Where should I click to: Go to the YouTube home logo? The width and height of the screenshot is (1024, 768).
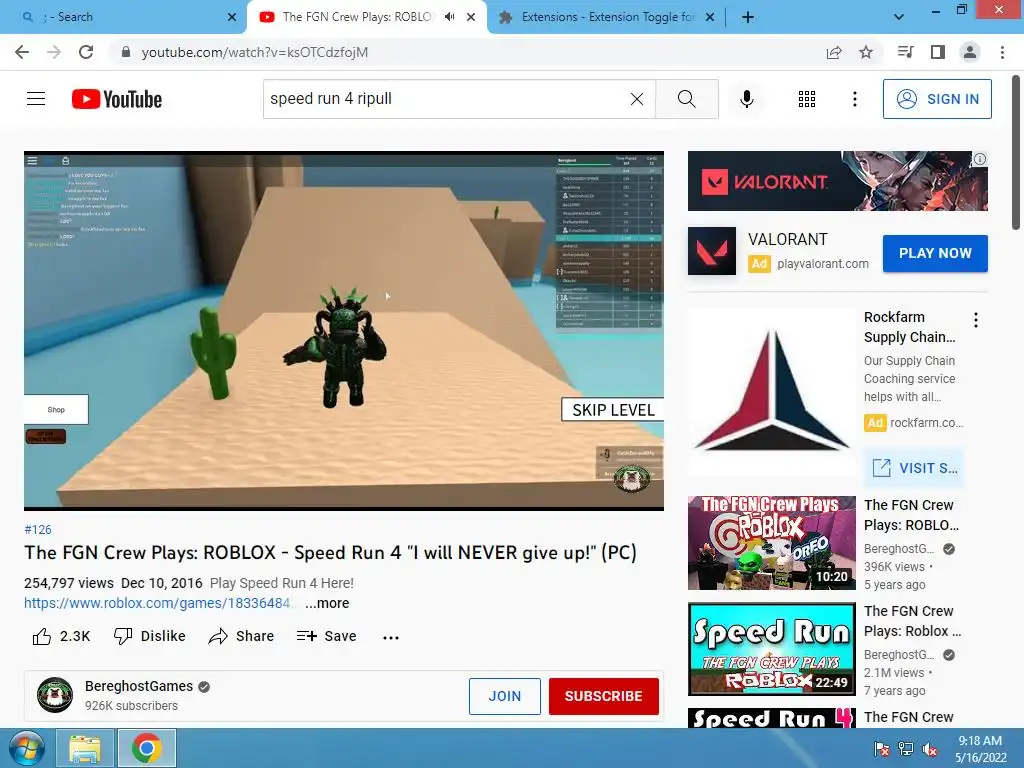tap(117, 99)
